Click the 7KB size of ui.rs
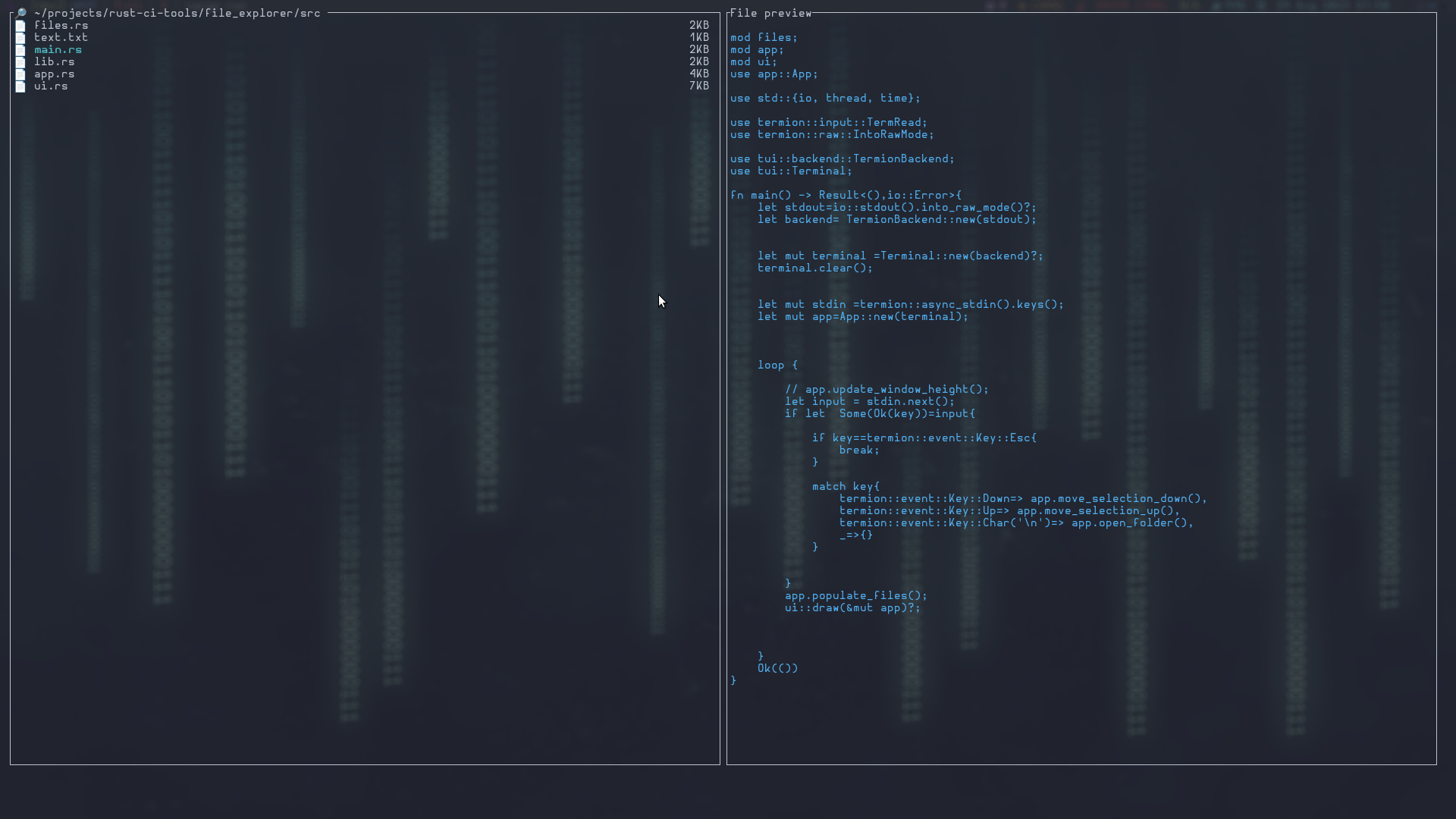Viewport: 1456px width, 819px height. [x=699, y=86]
